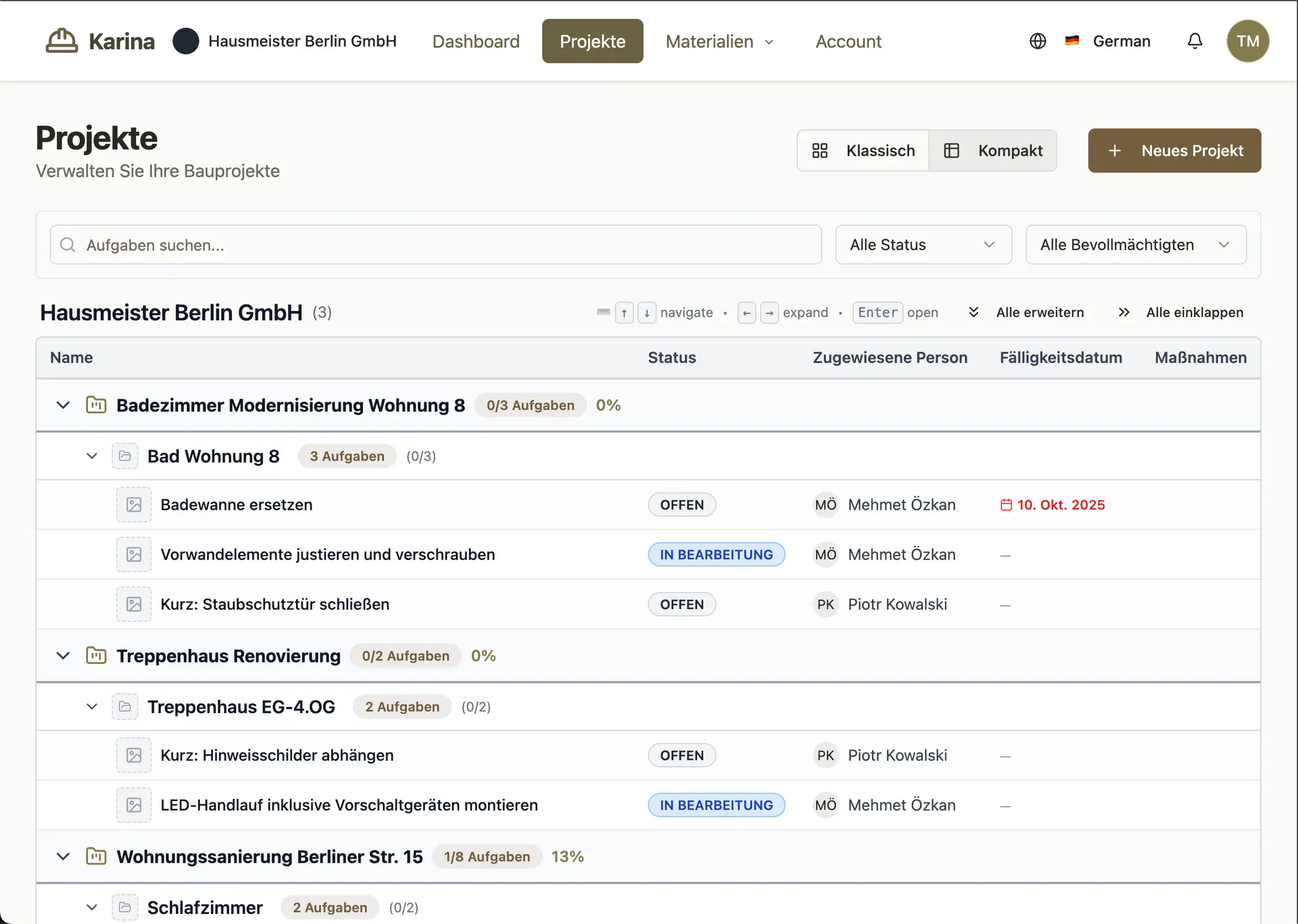Click image placeholder for Badewanne ersetzen
The height and width of the screenshot is (924, 1298).
(134, 505)
